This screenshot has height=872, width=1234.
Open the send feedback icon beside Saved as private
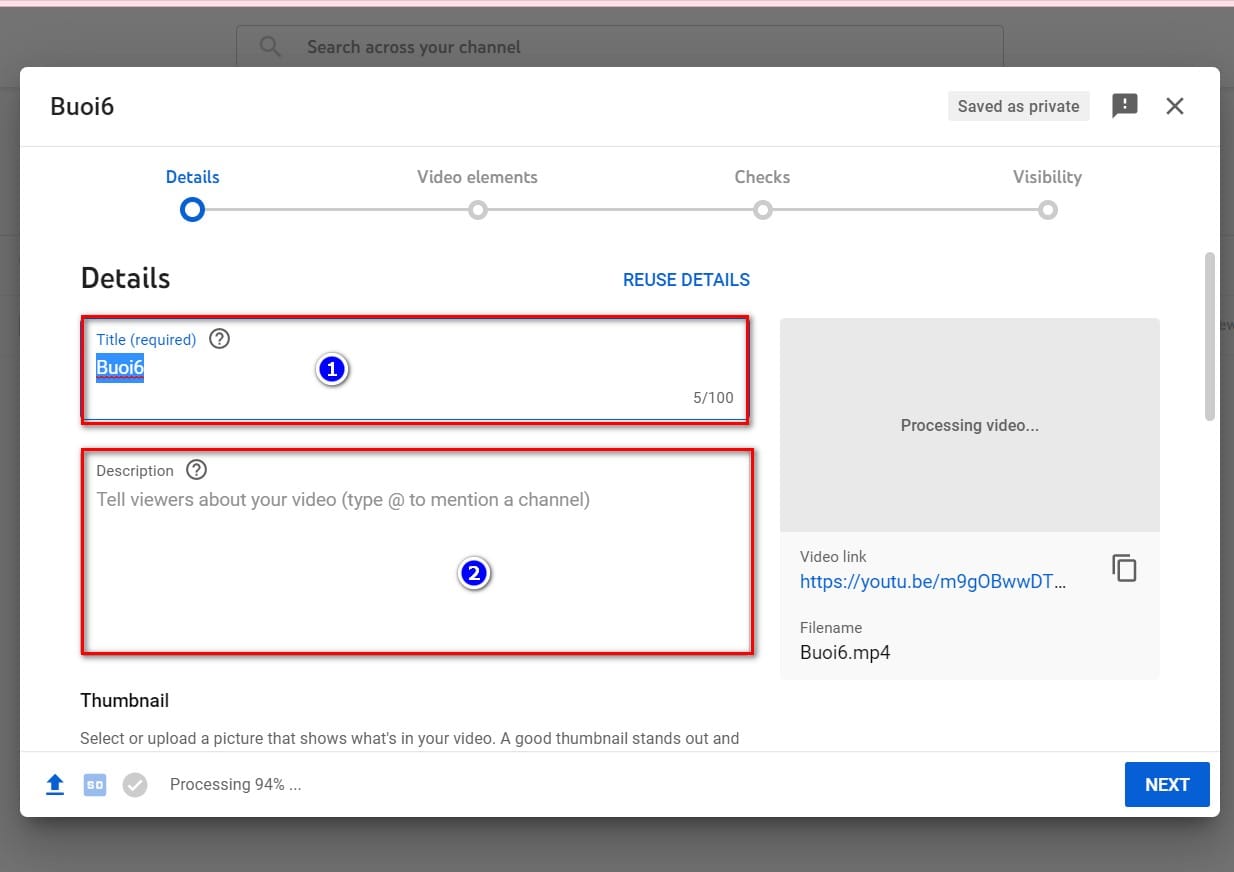[1125, 106]
